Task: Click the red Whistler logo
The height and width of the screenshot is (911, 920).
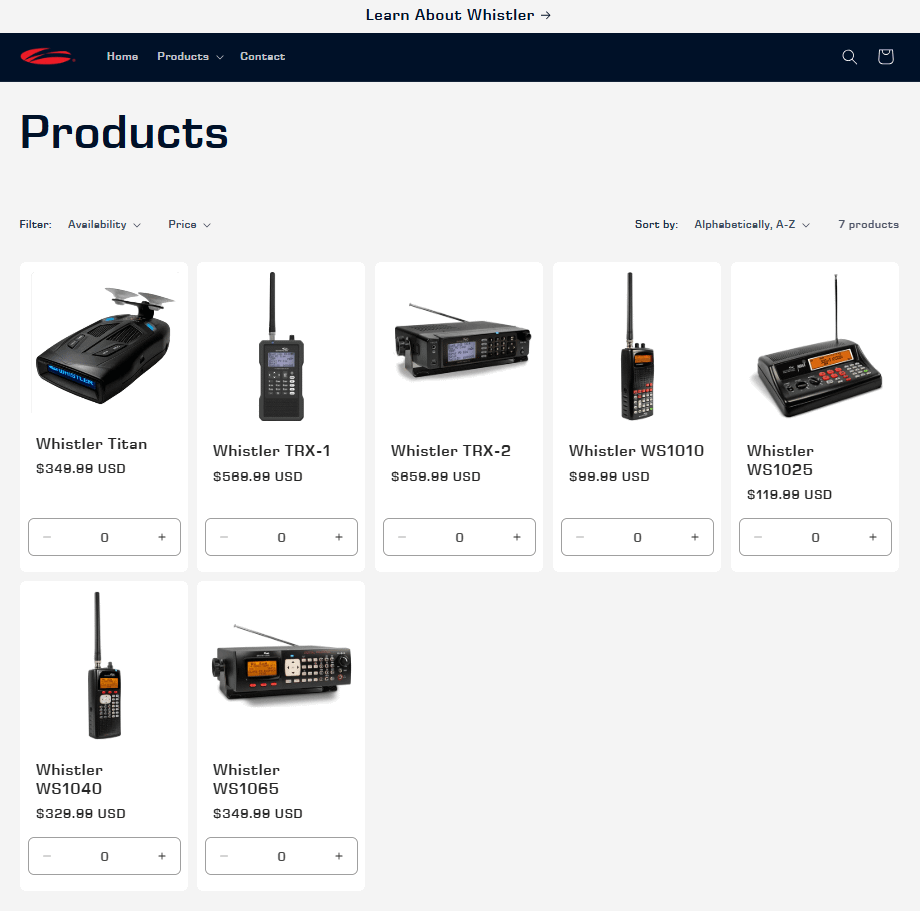Action: pyautogui.click(x=47, y=57)
